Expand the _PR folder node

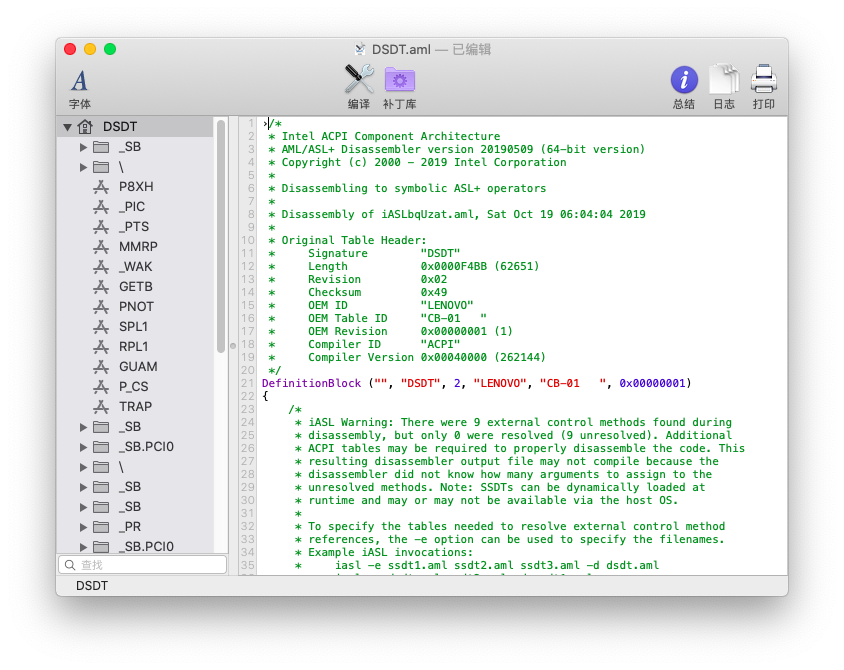pos(84,527)
